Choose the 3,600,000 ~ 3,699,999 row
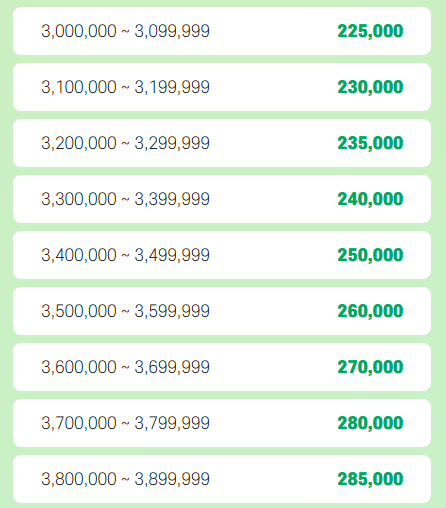446x508 pixels. [x=222, y=367]
